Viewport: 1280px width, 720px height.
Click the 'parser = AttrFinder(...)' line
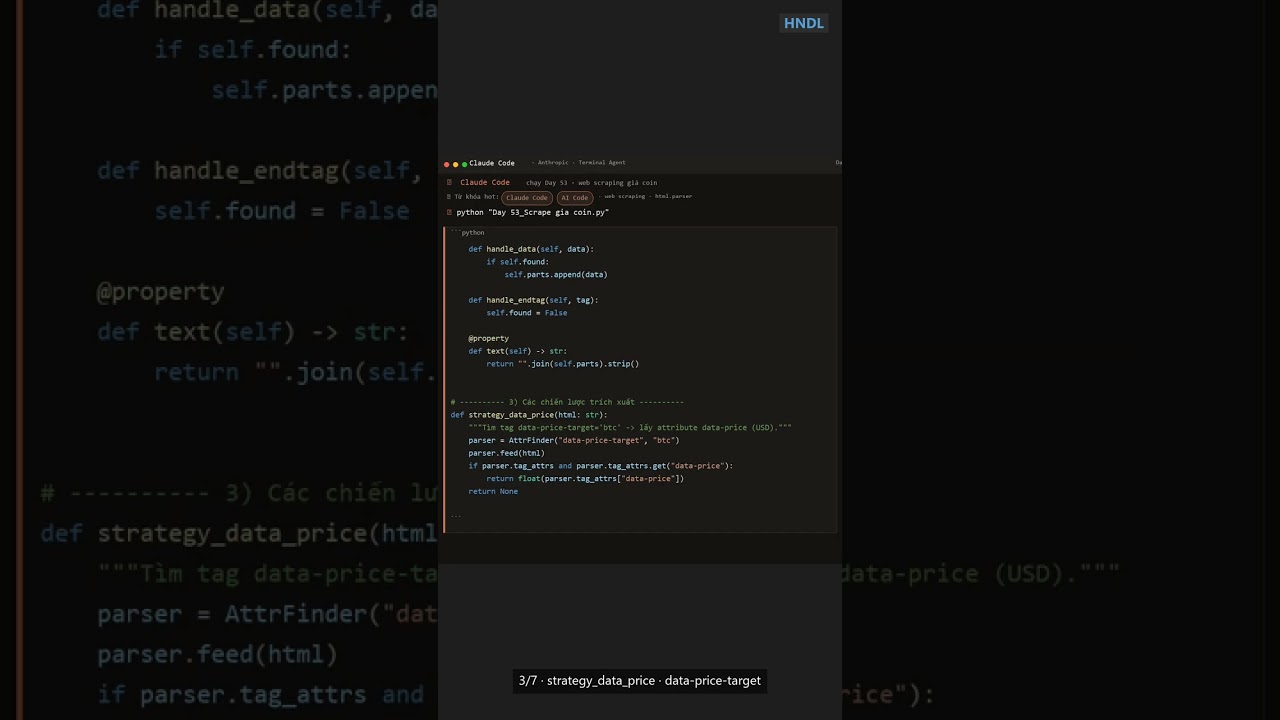[574, 440]
